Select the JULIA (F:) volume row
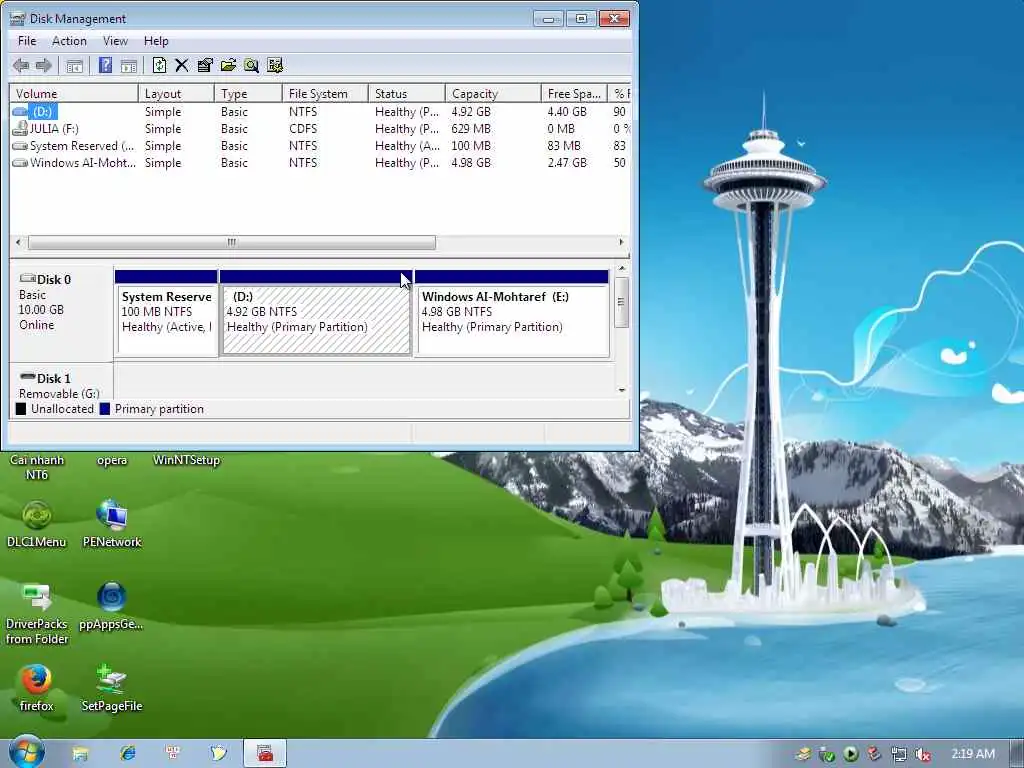Screen dimensions: 1024x768 320,129
